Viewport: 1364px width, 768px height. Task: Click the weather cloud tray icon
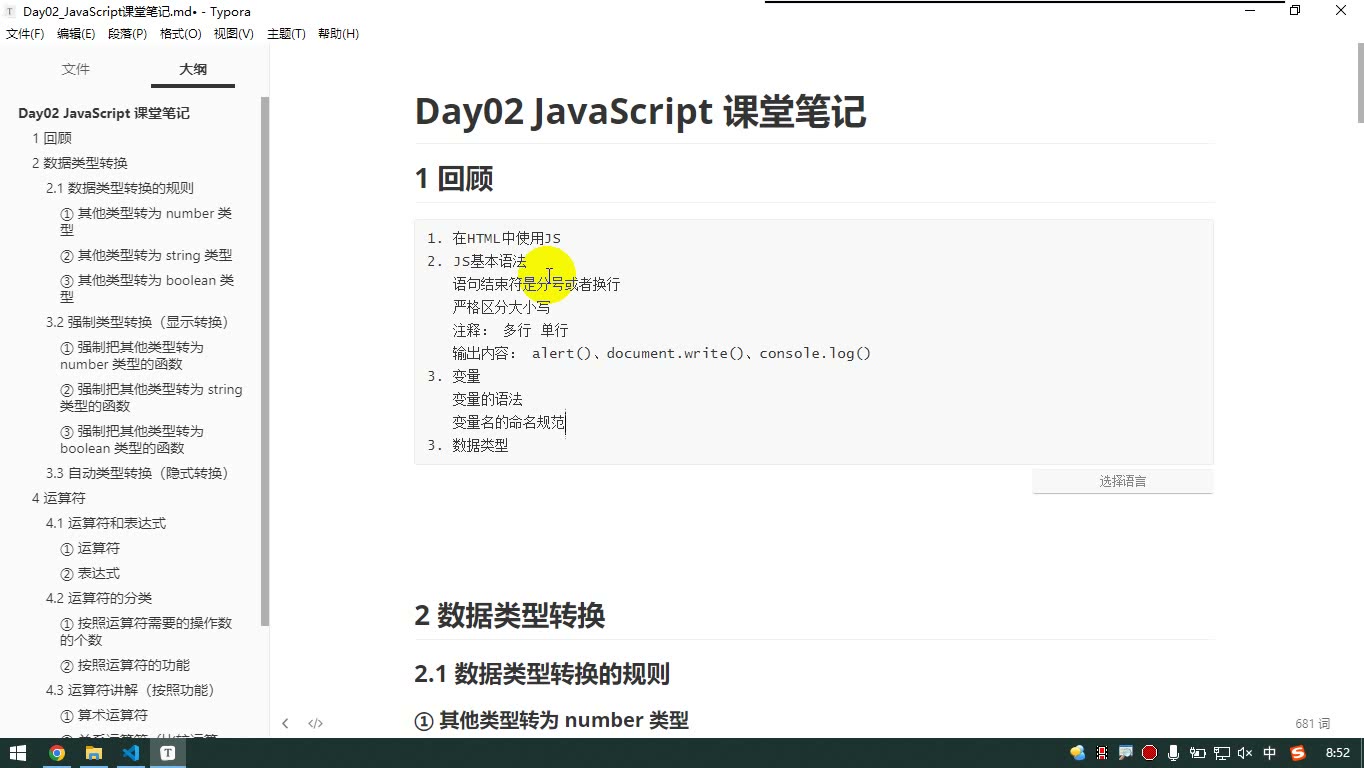[1077, 753]
